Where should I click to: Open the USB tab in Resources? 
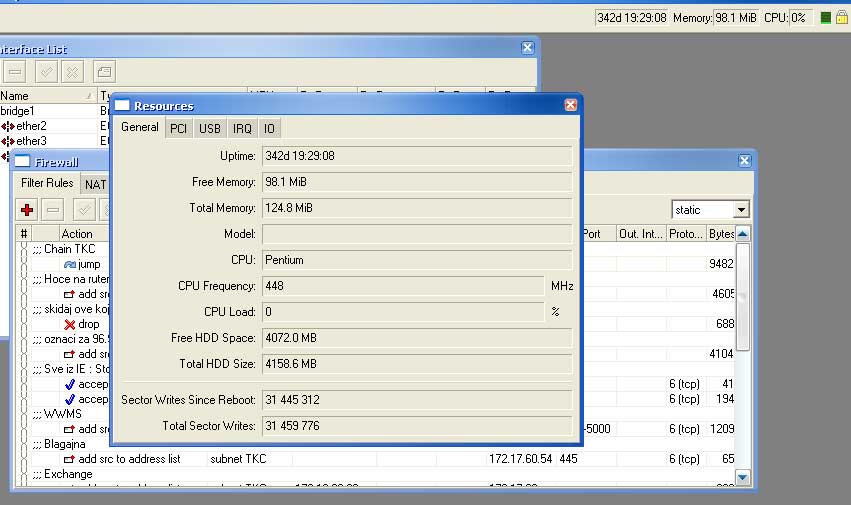click(209, 129)
